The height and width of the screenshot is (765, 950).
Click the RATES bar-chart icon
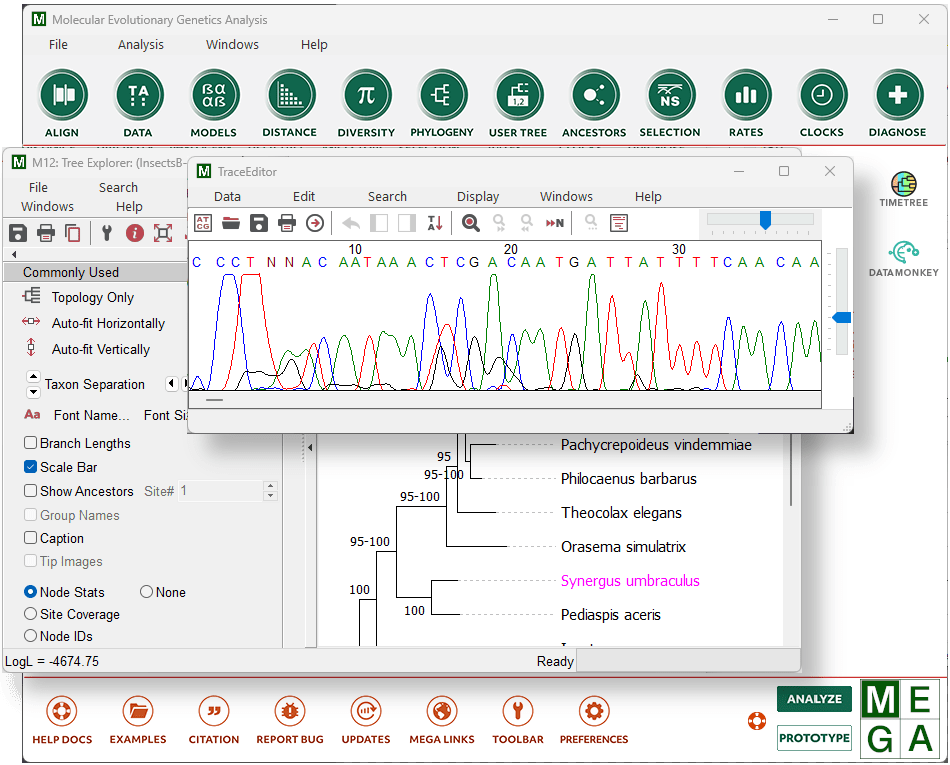746,96
